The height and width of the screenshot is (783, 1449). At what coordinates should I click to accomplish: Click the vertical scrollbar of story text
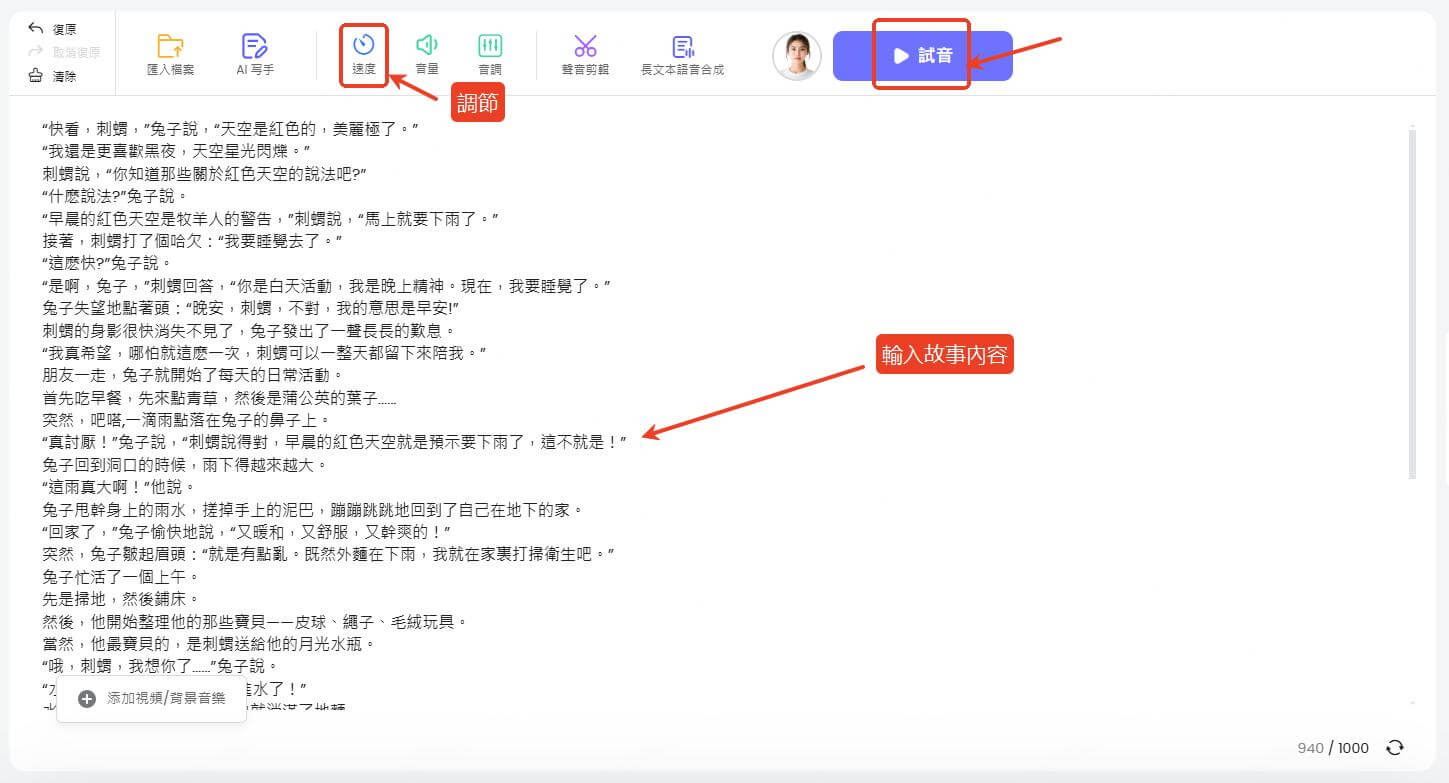tap(1412, 302)
